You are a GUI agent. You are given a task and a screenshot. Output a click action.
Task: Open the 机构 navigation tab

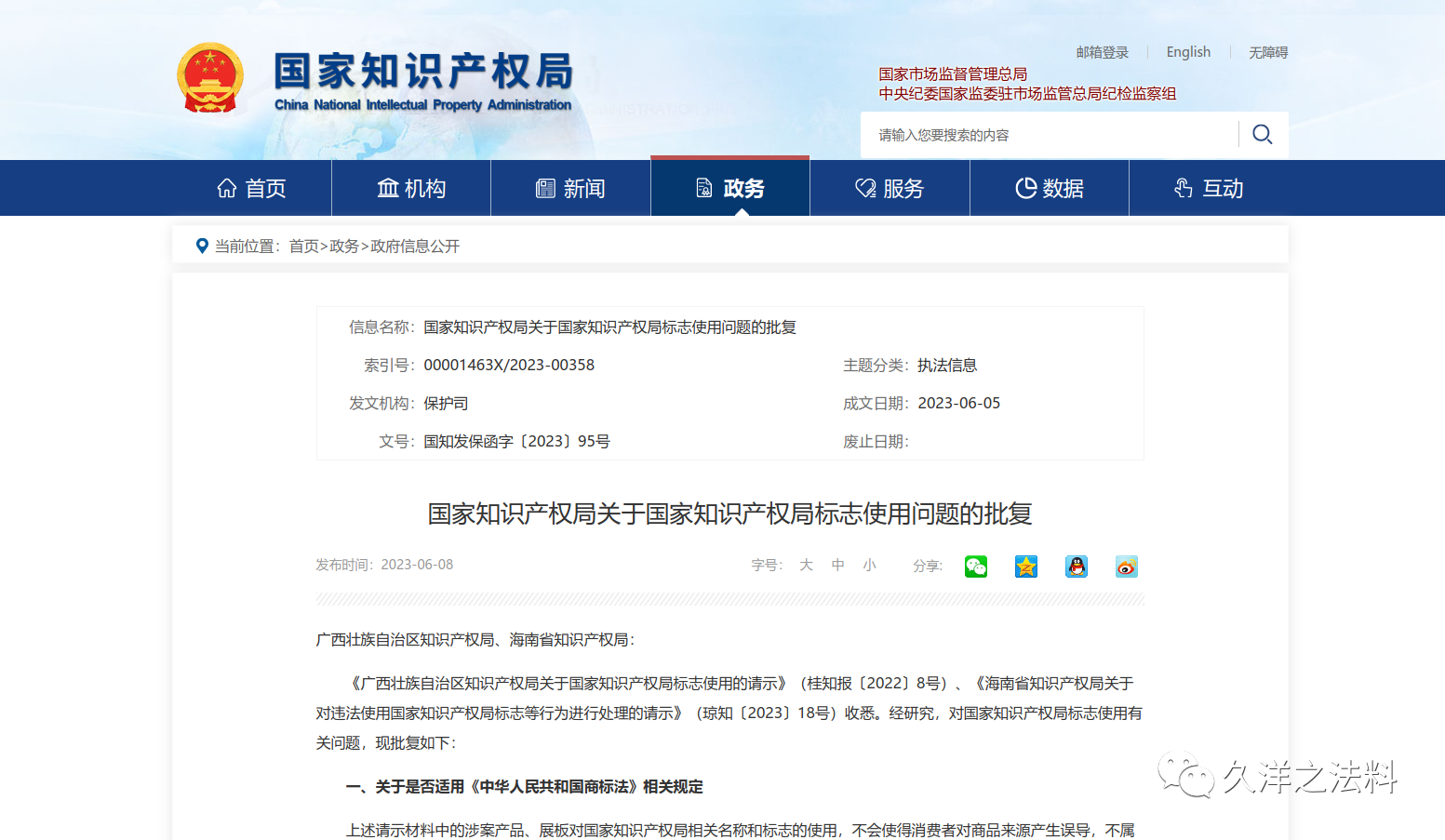click(x=411, y=189)
